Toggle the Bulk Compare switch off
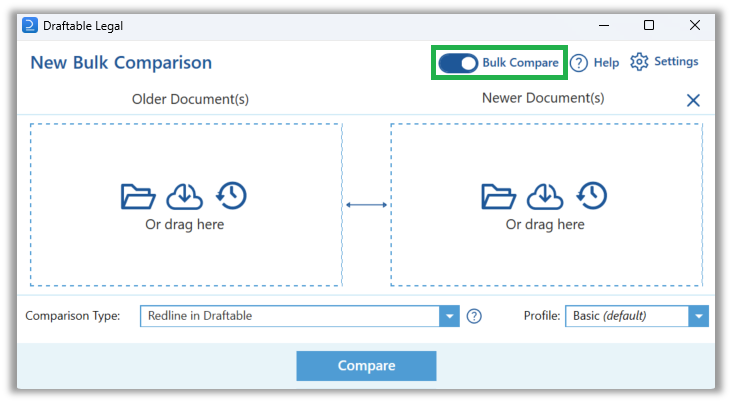Viewport: 732px width, 403px height. point(458,63)
